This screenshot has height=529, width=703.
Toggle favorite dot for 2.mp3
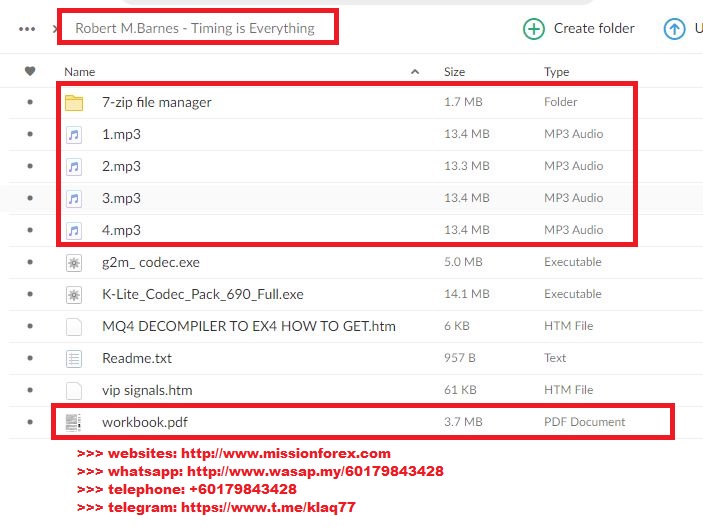pos(30,166)
